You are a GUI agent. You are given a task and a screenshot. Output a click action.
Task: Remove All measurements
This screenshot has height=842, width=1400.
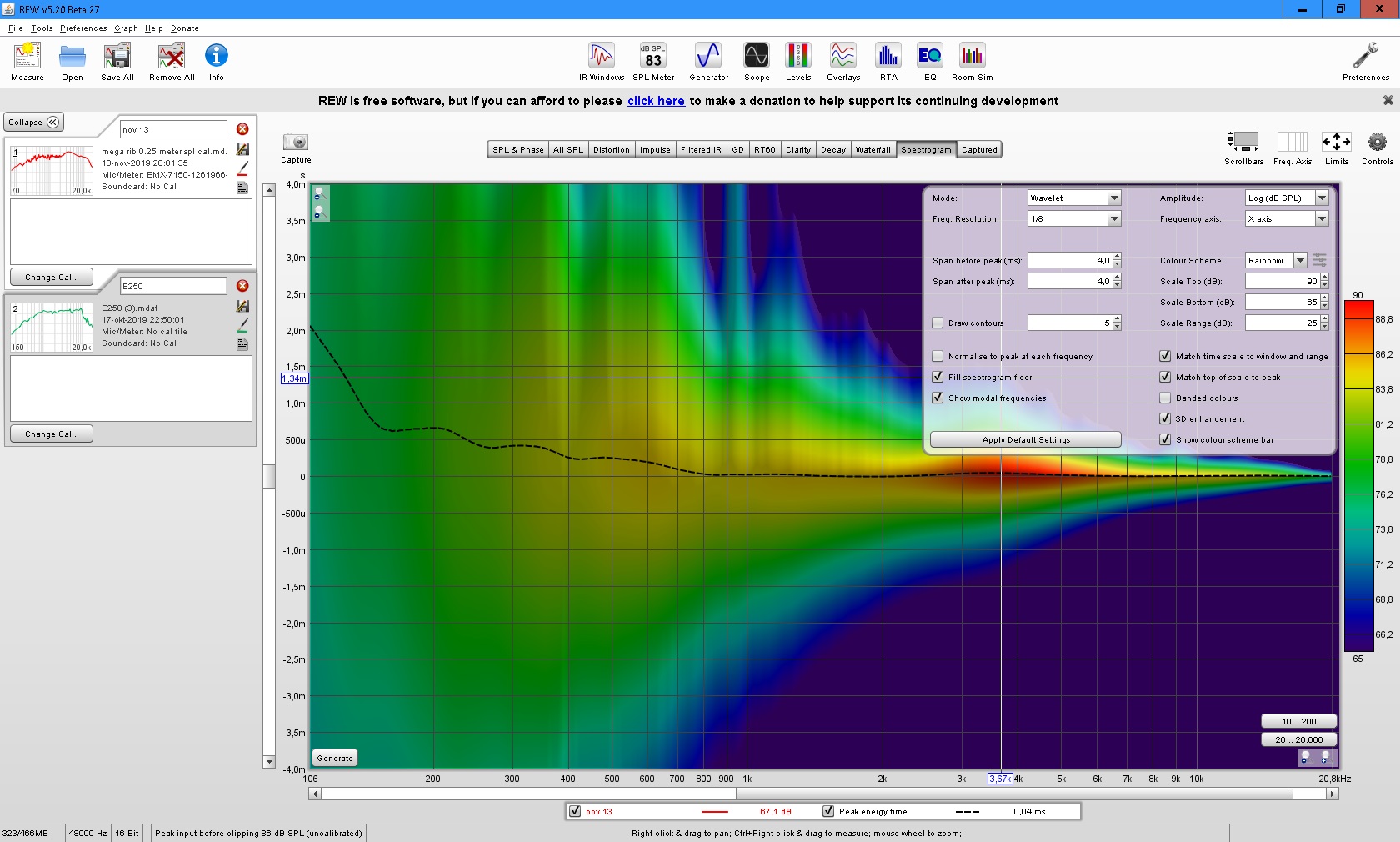172,62
